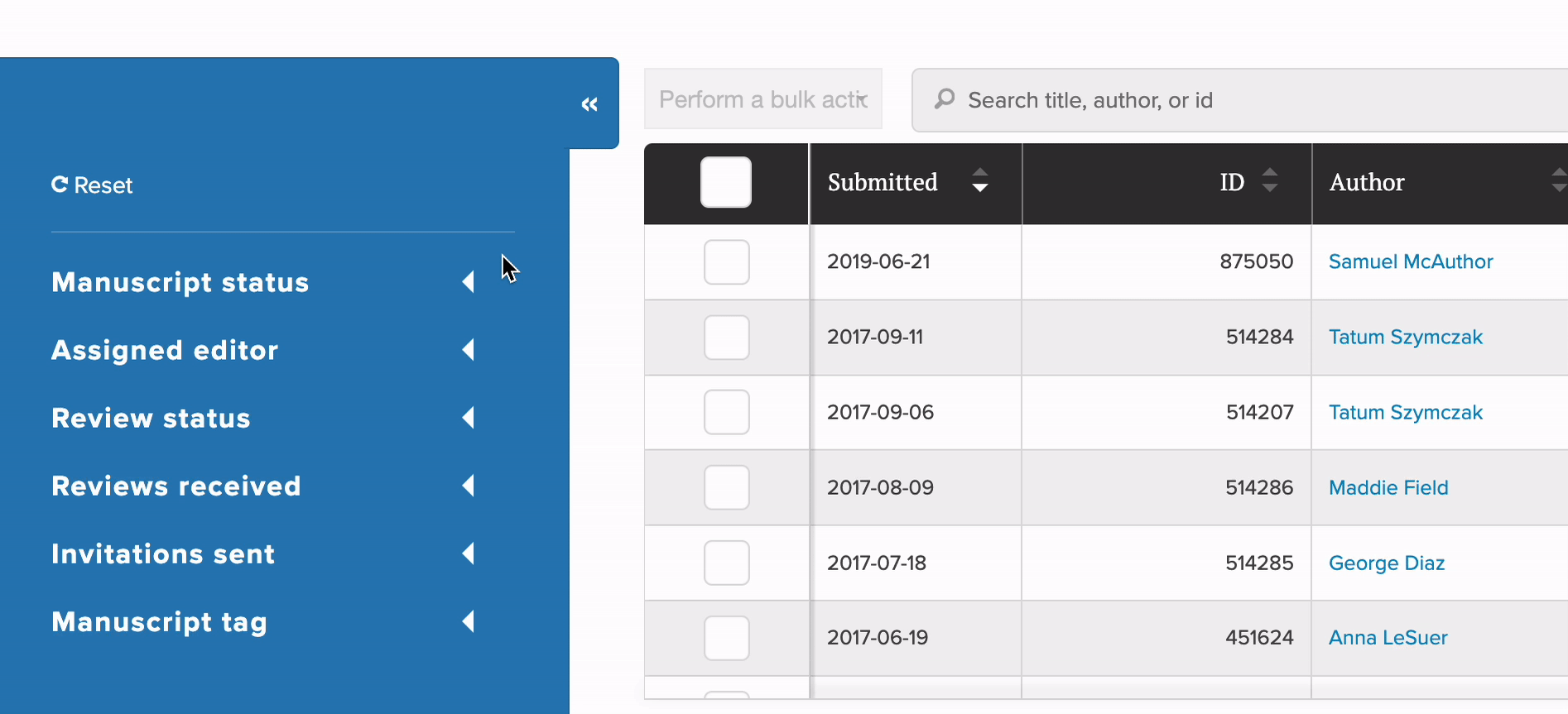Click the search magnifier icon
The width and height of the screenshot is (1568, 714).
[945, 99]
